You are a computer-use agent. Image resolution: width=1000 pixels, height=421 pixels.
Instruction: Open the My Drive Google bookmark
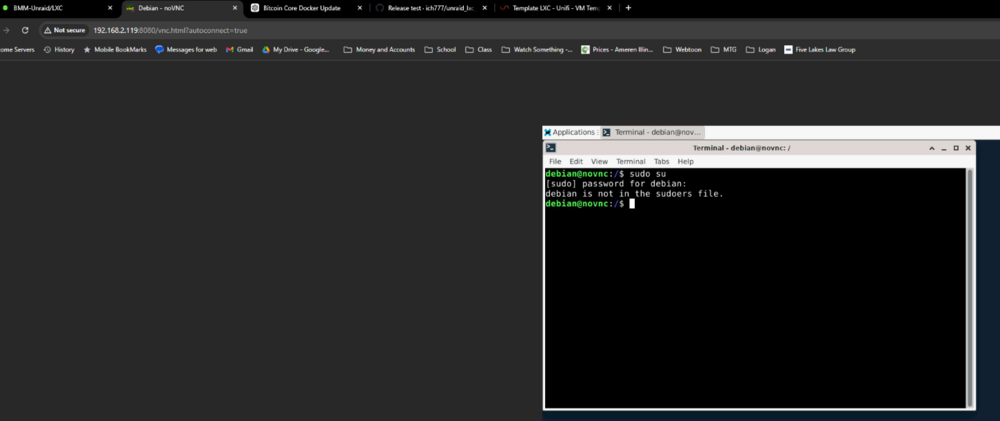pyautogui.click(x=295, y=50)
